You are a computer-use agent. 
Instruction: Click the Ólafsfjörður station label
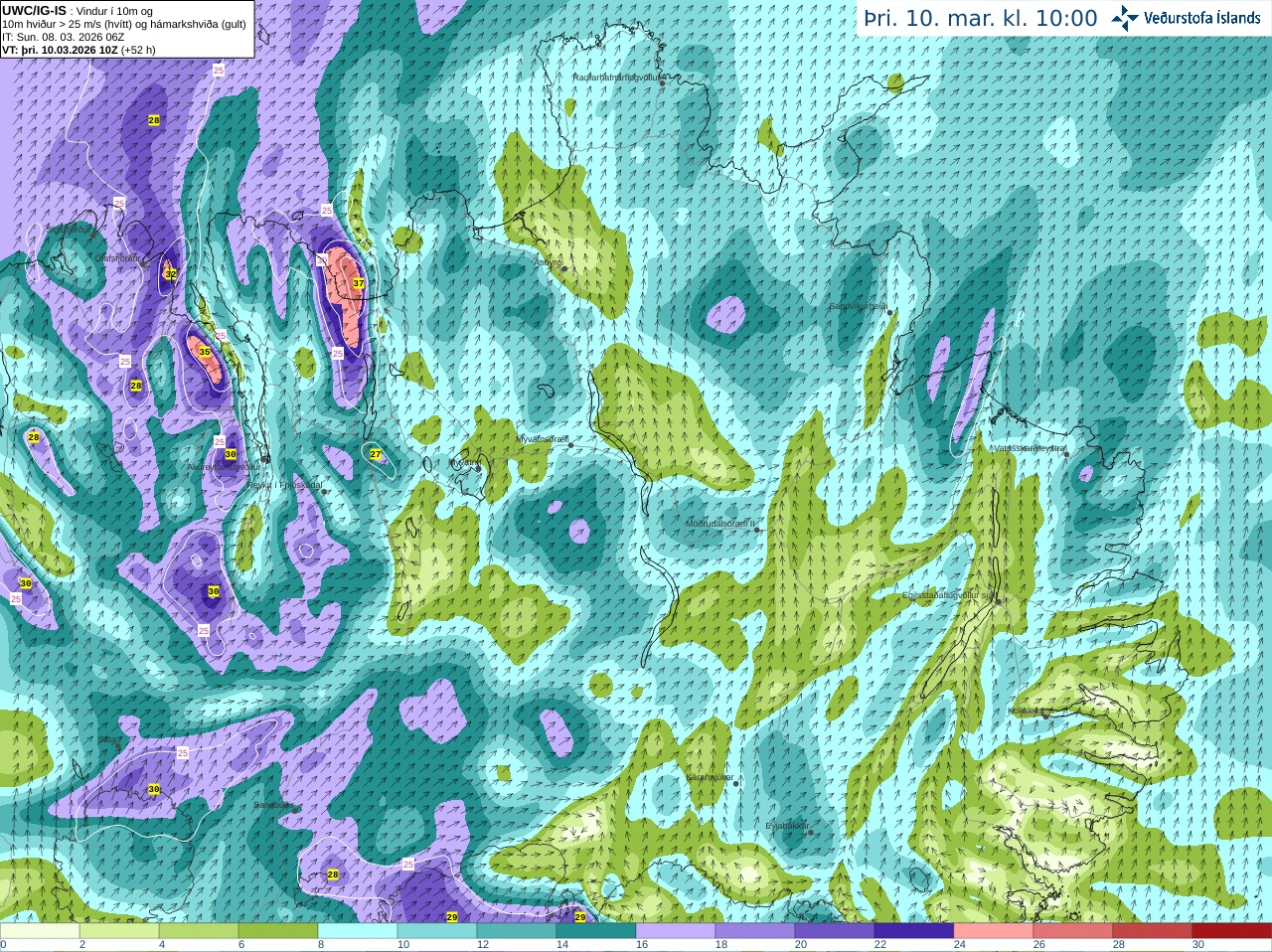(x=117, y=258)
